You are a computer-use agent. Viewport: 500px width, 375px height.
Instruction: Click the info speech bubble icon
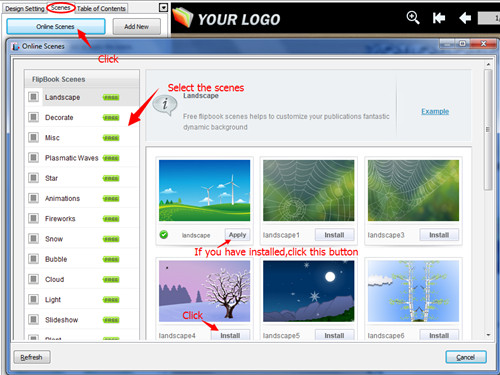(165, 105)
